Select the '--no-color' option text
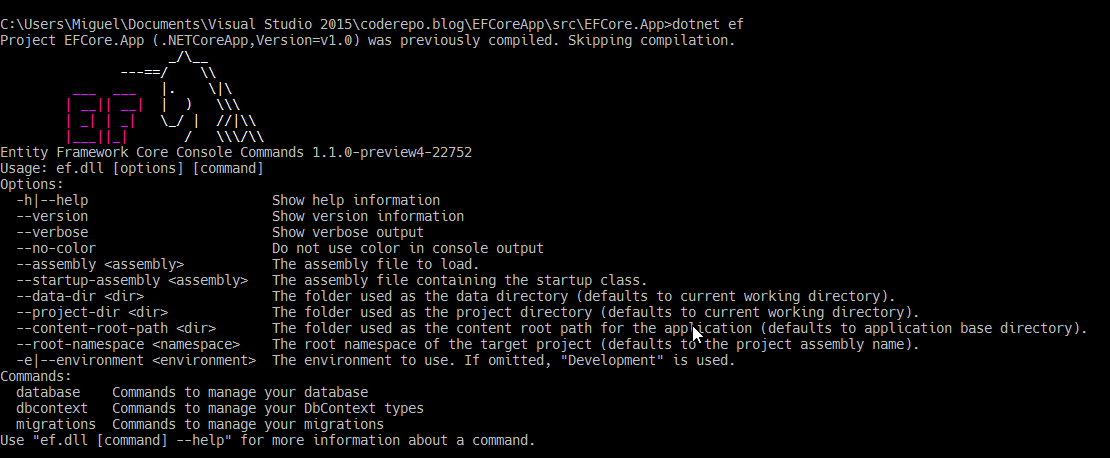The height and width of the screenshot is (458, 1110). pyautogui.click(x=56, y=248)
